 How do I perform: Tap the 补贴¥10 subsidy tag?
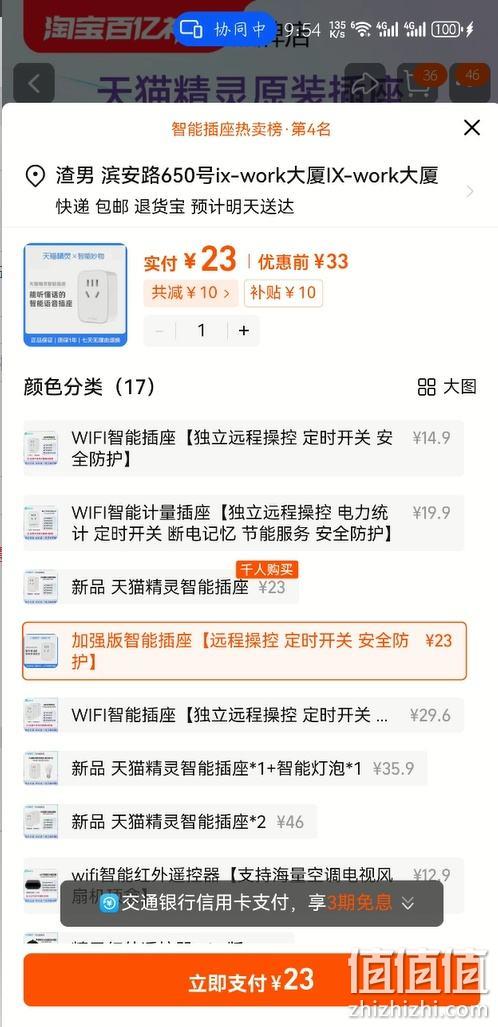(x=283, y=292)
